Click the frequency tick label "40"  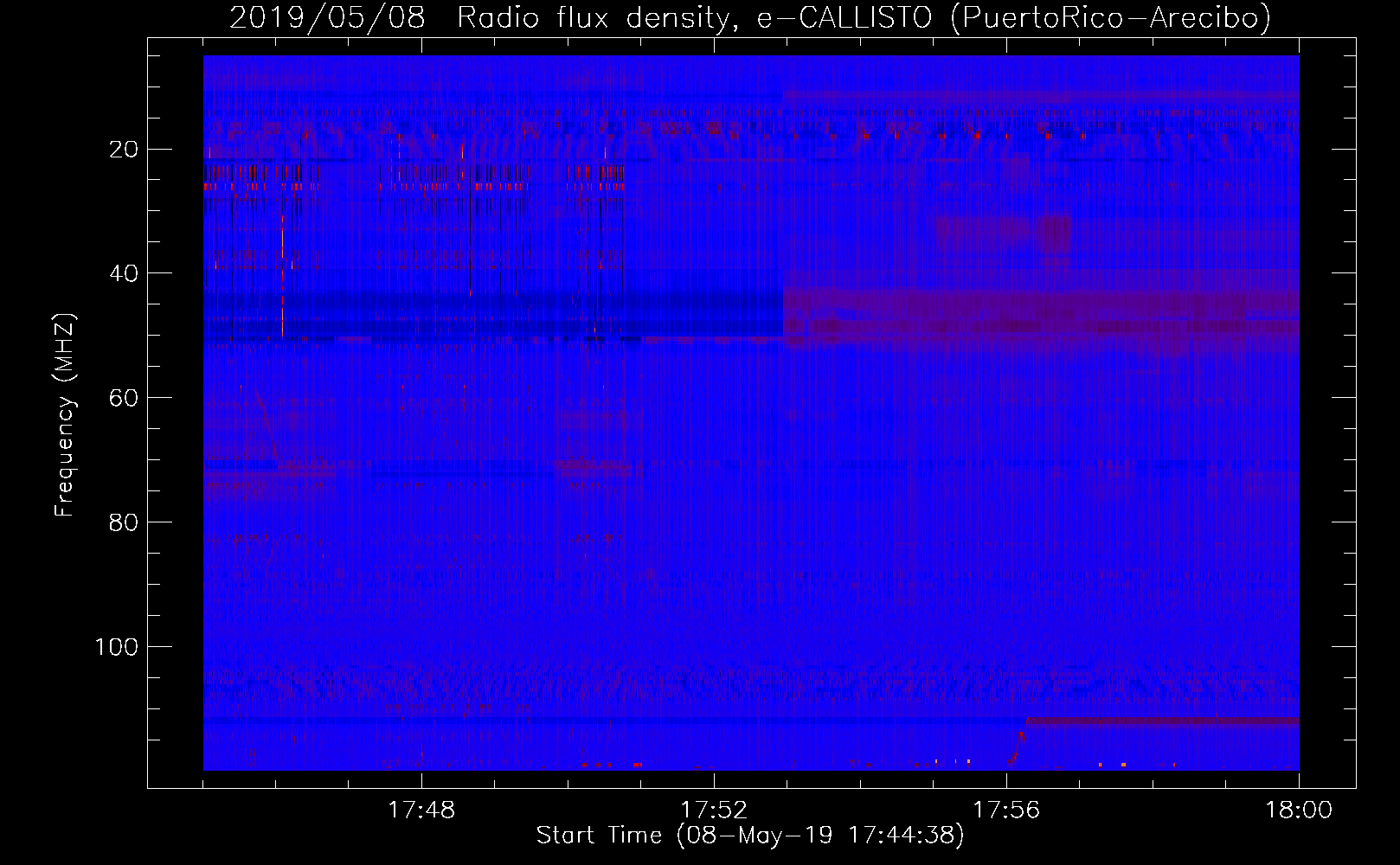coord(124,273)
